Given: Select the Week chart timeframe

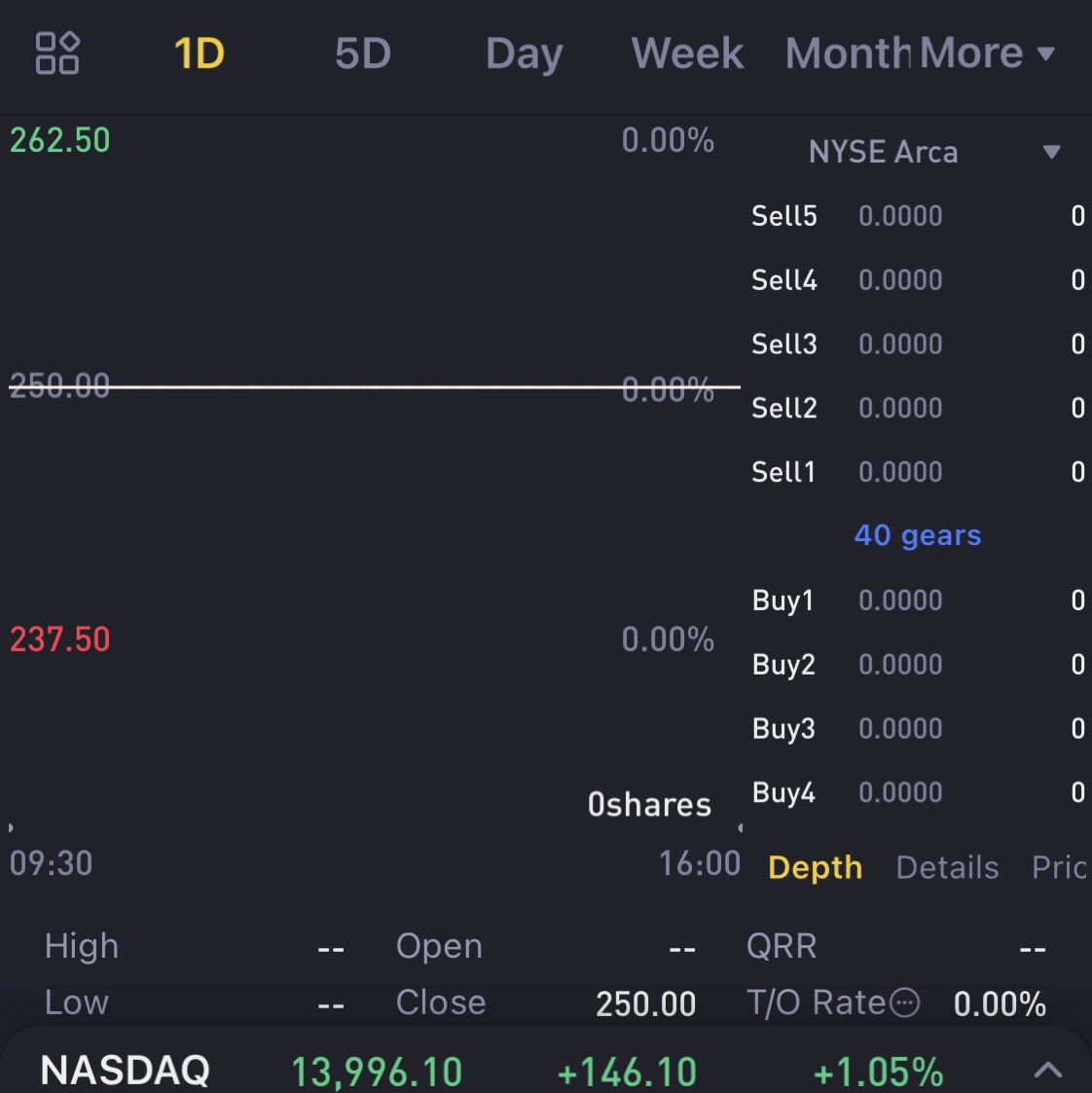Looking at the screenshot, I should [x=687, y=54].
